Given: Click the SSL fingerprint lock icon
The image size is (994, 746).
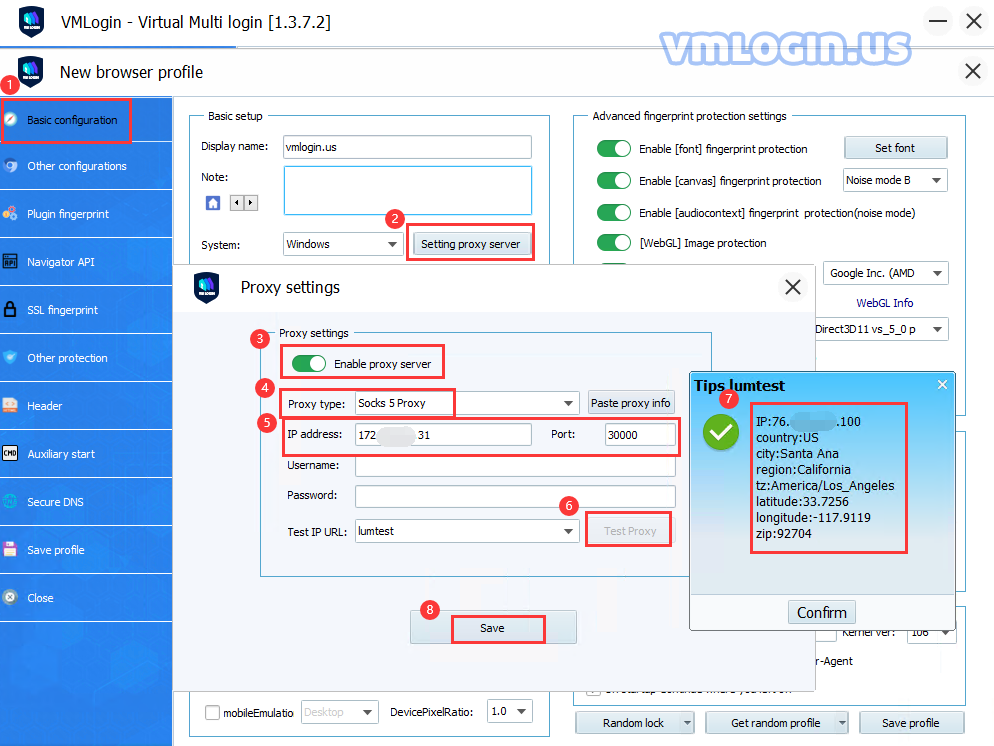Looking at the screenshot, I should click(10, 309).
